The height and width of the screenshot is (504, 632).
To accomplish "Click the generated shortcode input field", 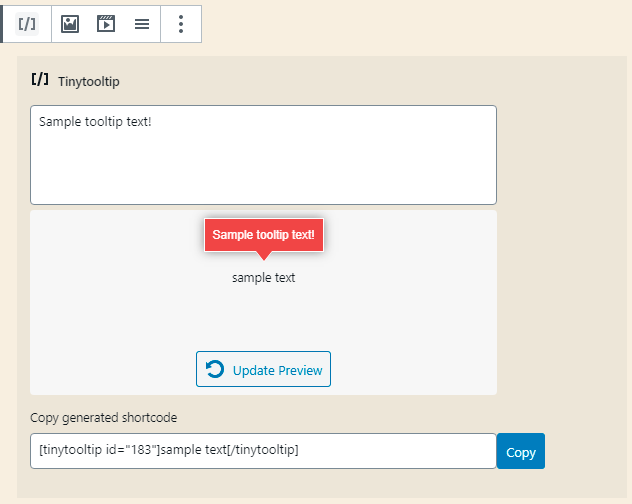I will (x=263, y=451).
